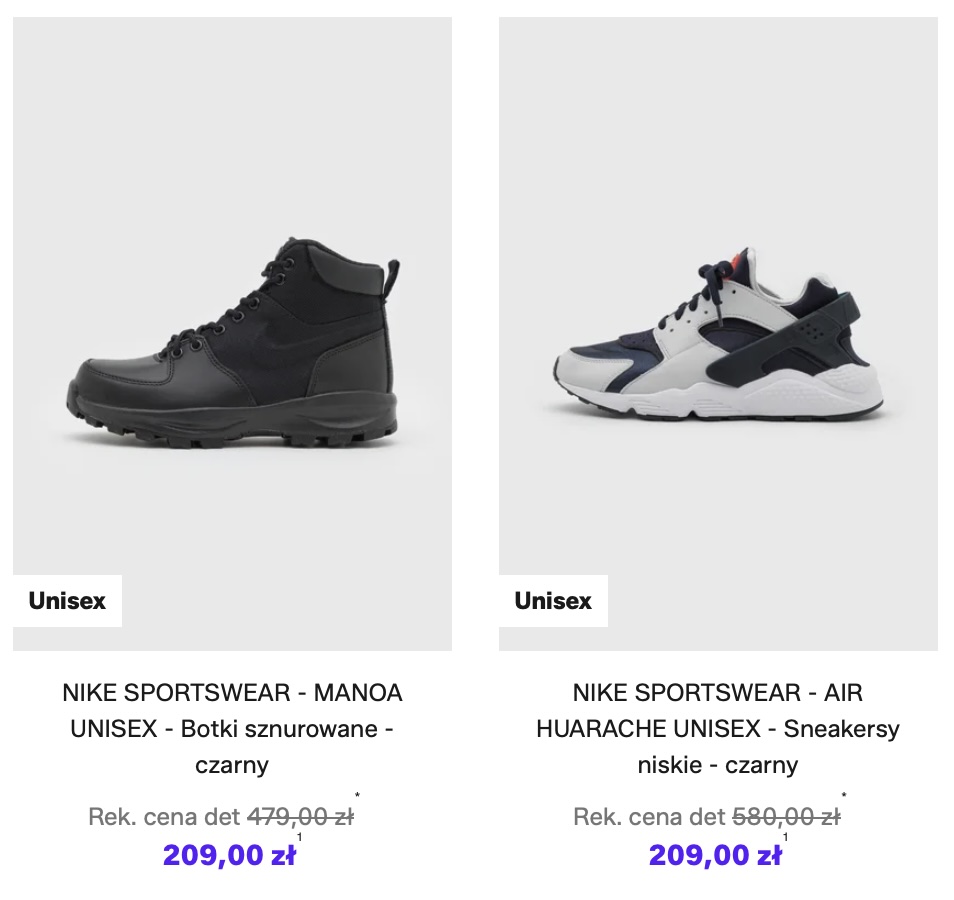Click the asterisk beside the 580,00 zł price

(844, 798)
